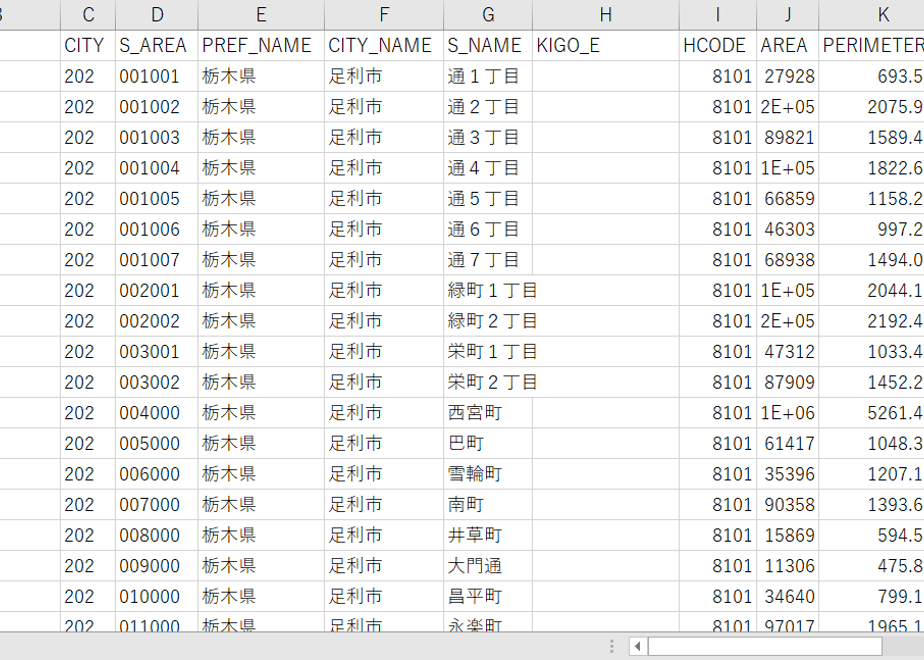The width and height of the screenshot is (924, 660).
Task: Click PERIMETER cell 693.5
Action: pyautogui.click(x=872, y=76)
